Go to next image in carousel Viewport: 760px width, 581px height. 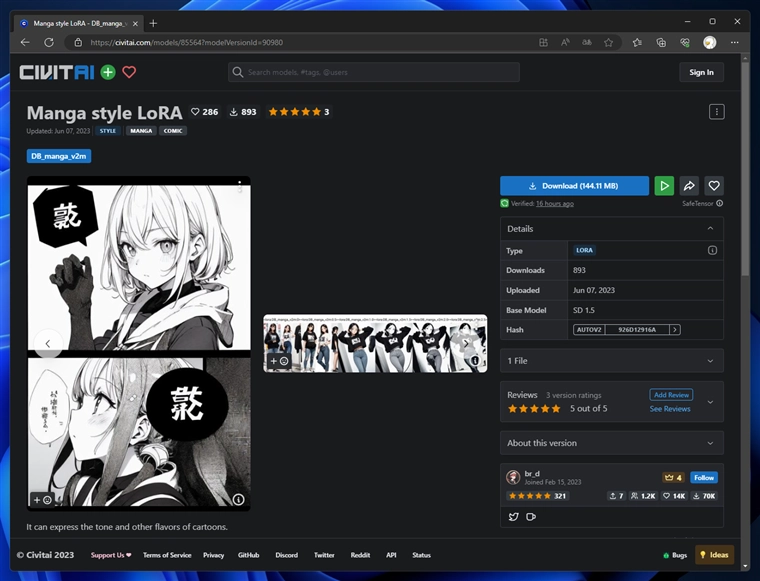point(466,343)
